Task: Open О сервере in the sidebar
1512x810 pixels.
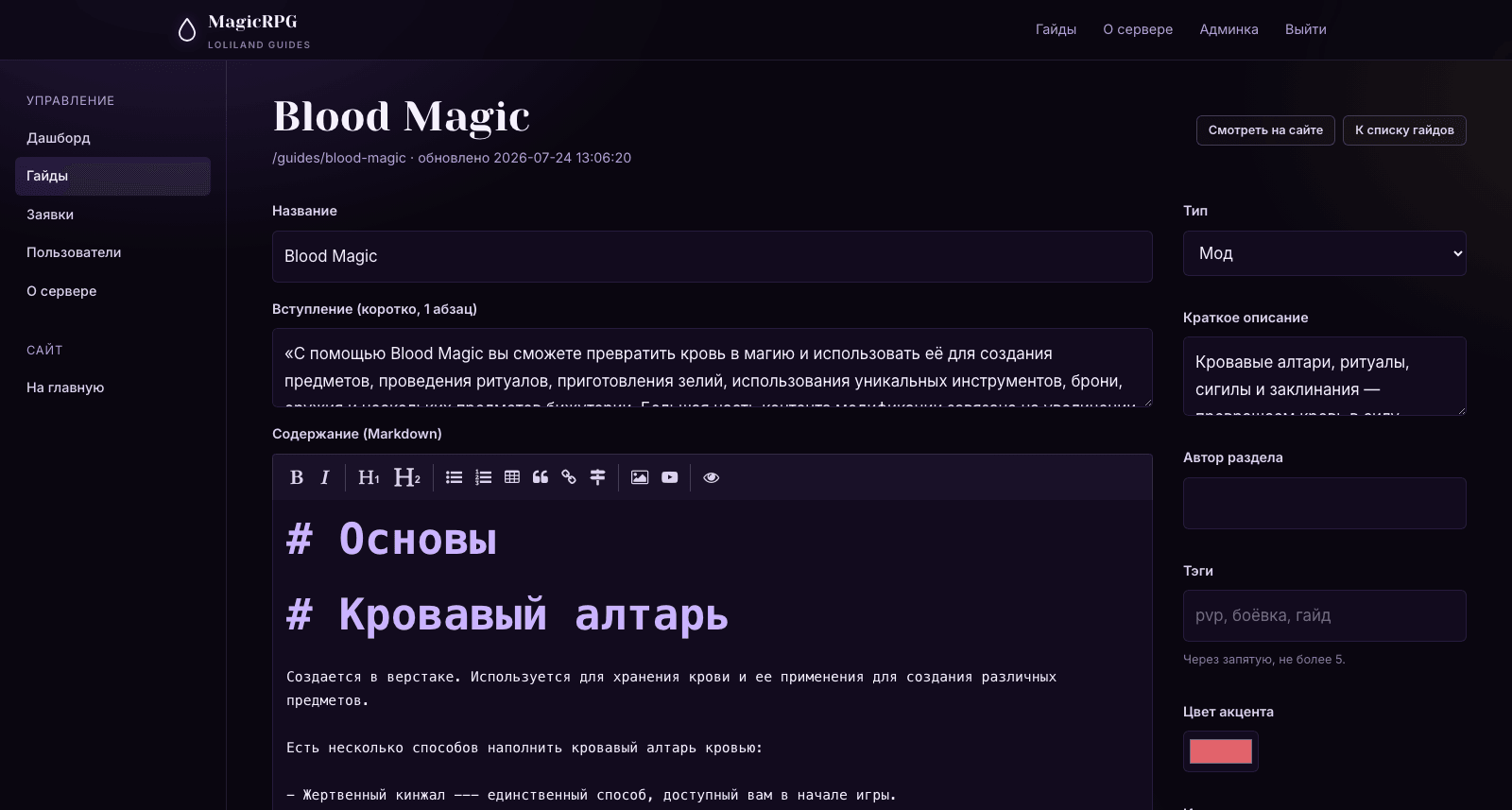Action: click(x=112, y=291)
